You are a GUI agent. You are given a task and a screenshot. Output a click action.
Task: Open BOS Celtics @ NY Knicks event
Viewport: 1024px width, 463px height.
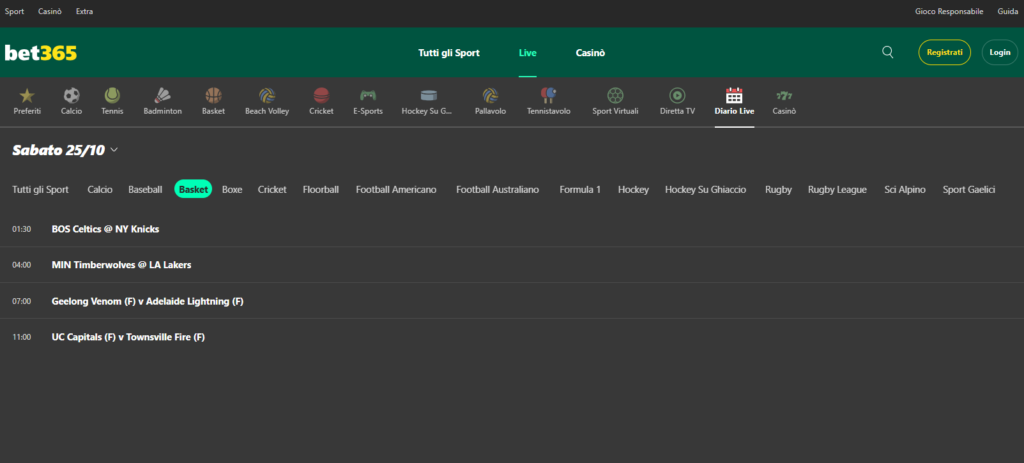tap(105, 229)
